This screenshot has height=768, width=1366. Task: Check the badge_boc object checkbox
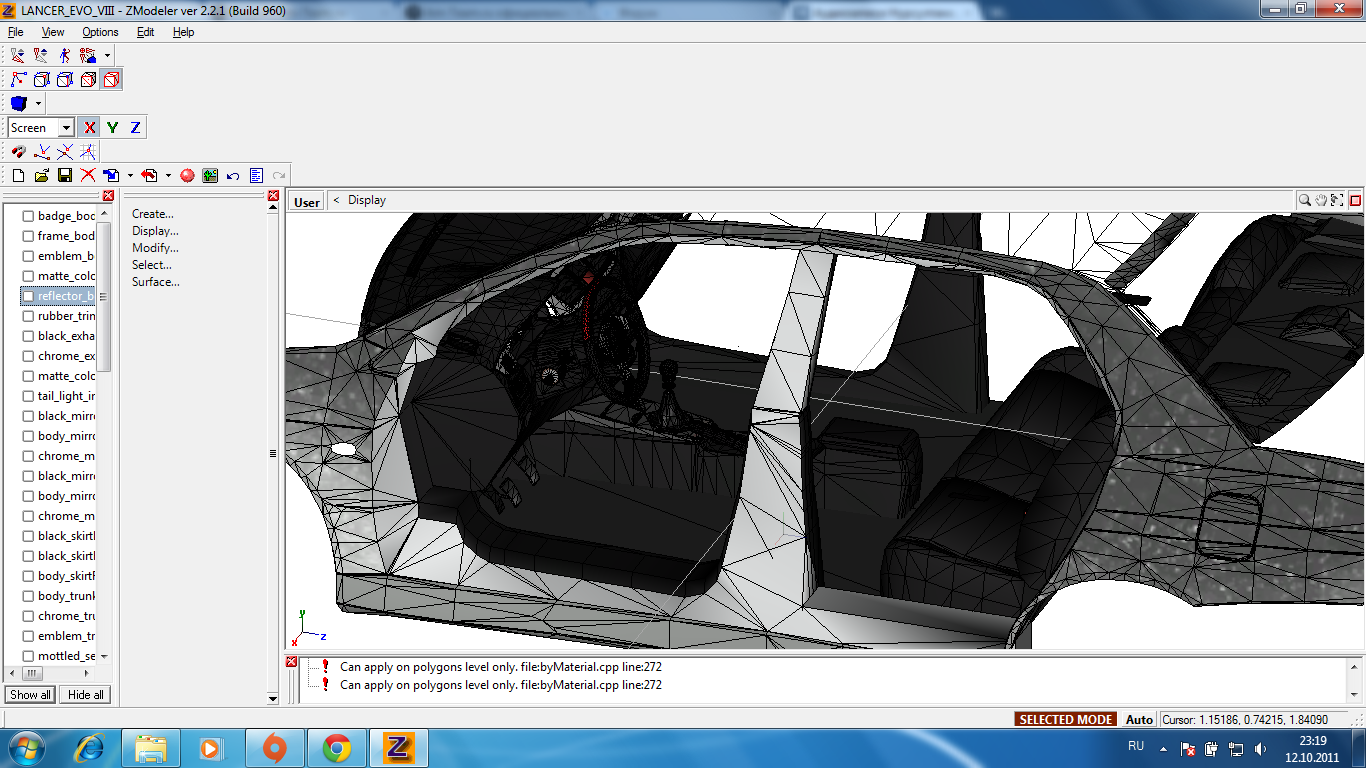pos(28,216)
